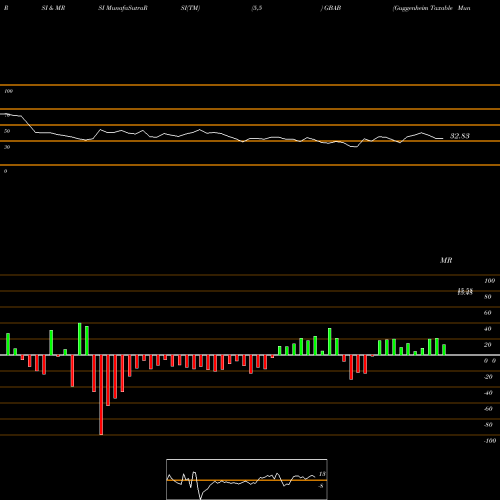Open the mini overview chart at bottom
The height and width of the screenshot is (500, 500).
[x=247, y=479]
